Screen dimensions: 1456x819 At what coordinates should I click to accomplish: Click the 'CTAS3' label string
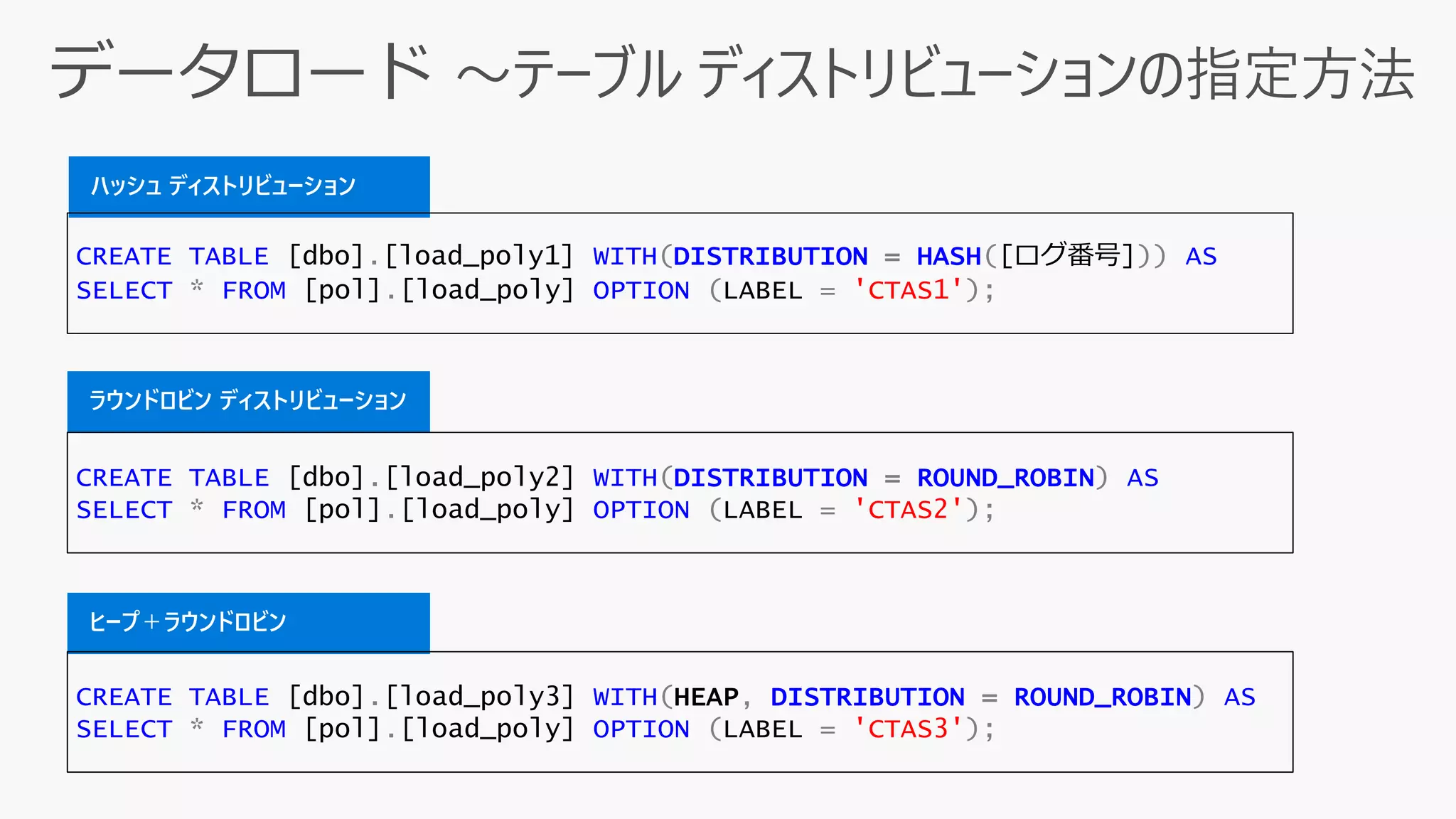coord(908,729)
